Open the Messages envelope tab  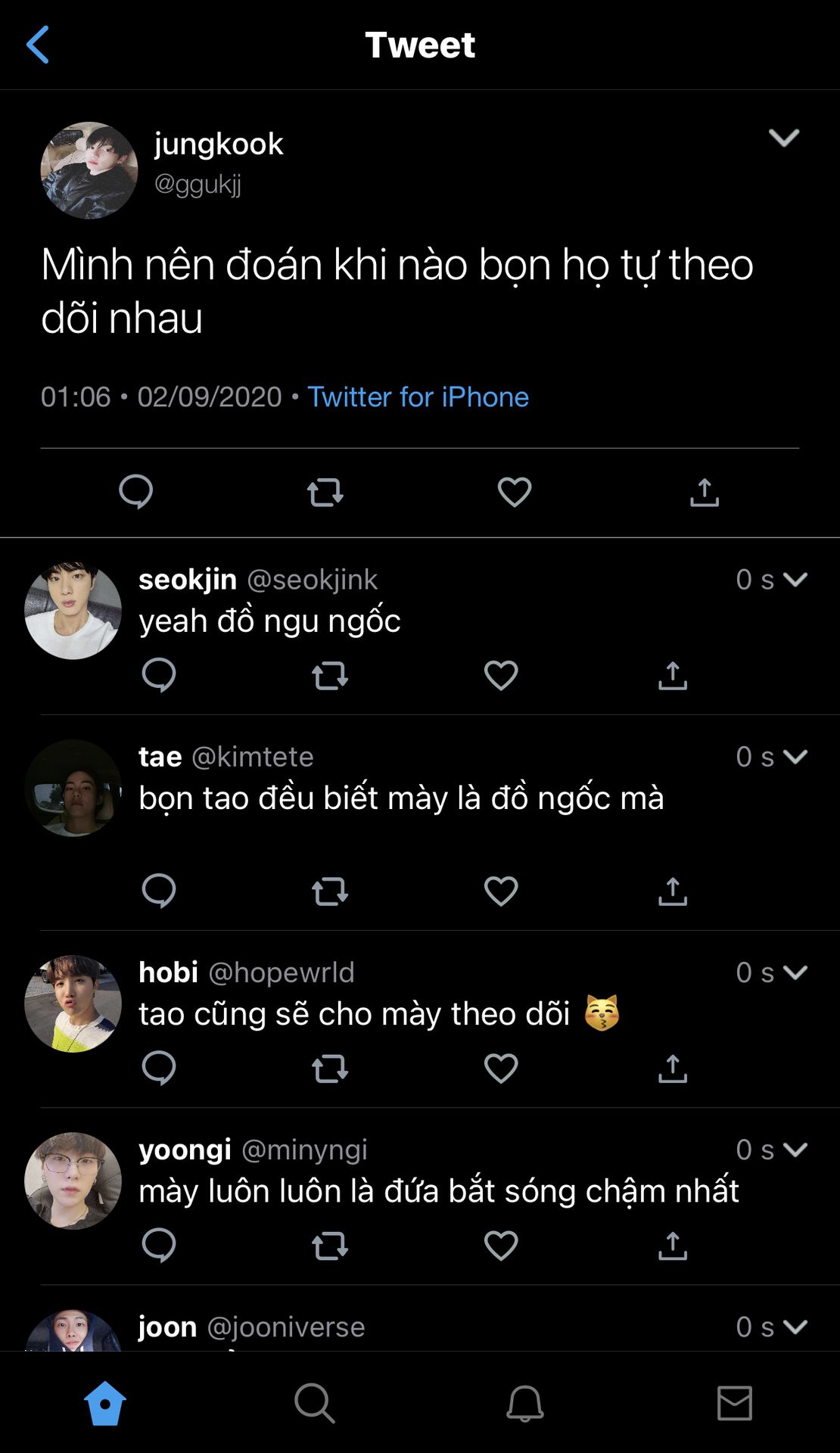734,1403
